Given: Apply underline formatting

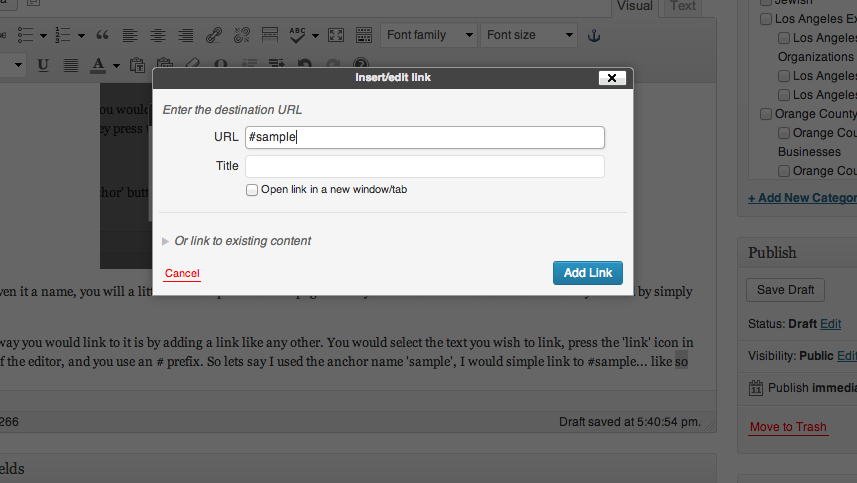Looking at the screenshot, I should coord(43,65).
